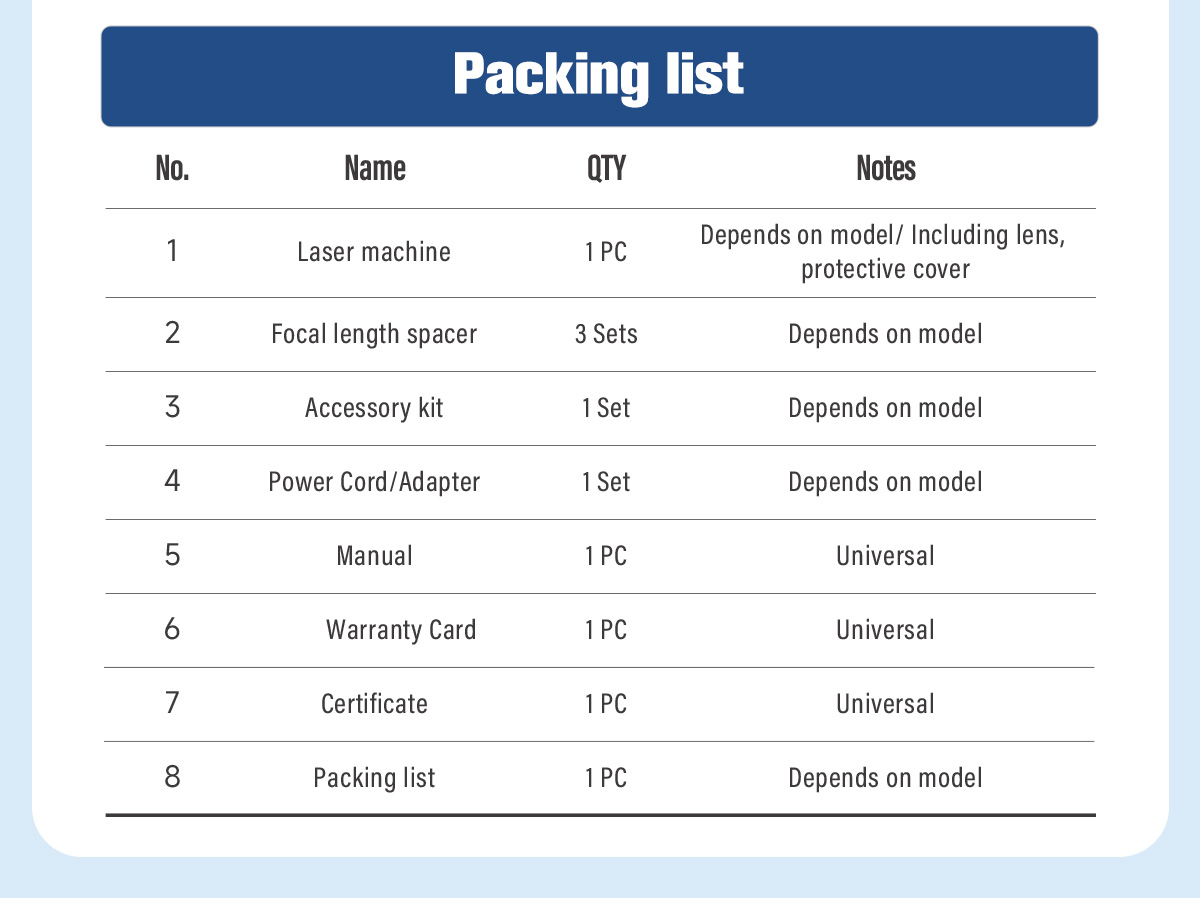Select row number 4

tap(173, 482)
